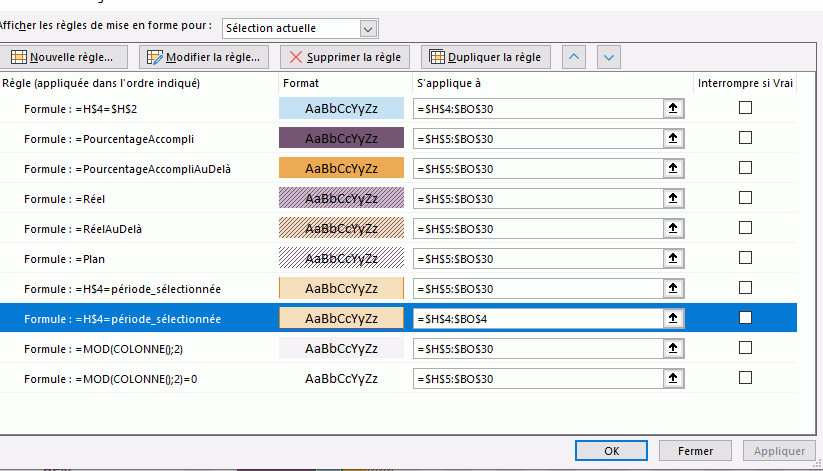Click the Nouvelle règle button
Image resolution: width=823 pixels, height=471 pixels.
[x=68, y=57]
